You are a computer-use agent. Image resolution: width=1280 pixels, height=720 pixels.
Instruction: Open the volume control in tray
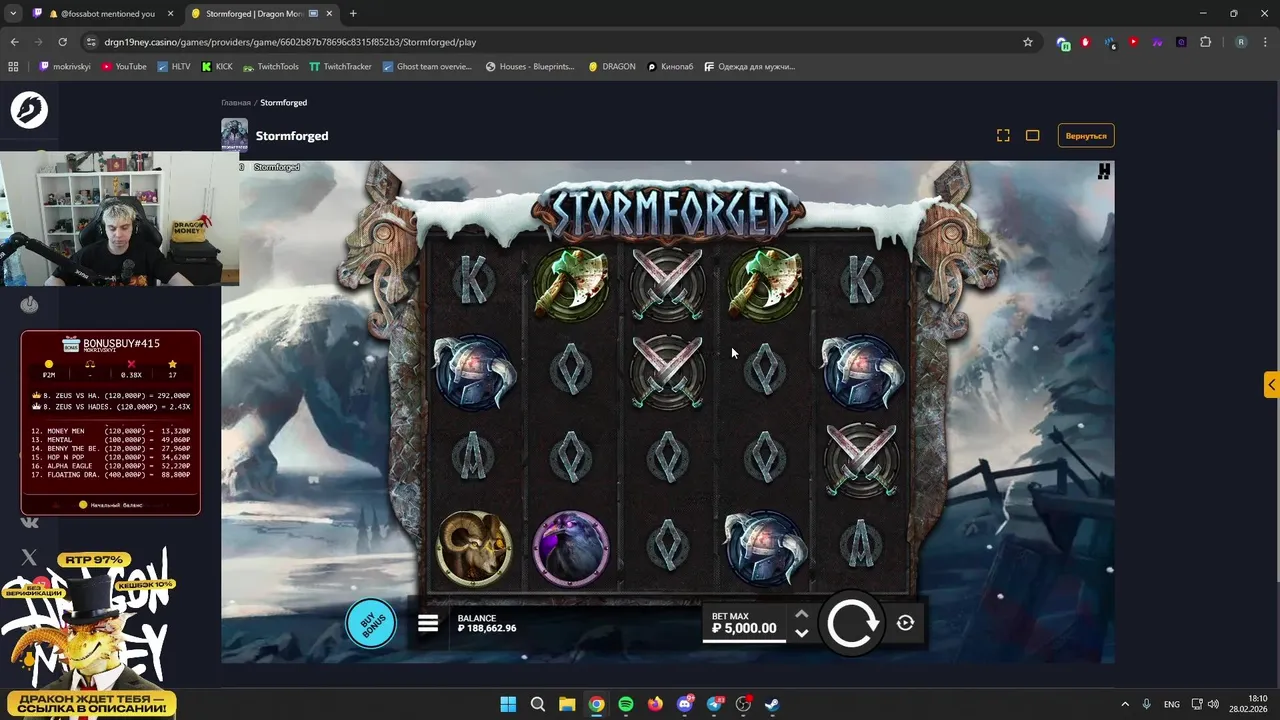1213,704
